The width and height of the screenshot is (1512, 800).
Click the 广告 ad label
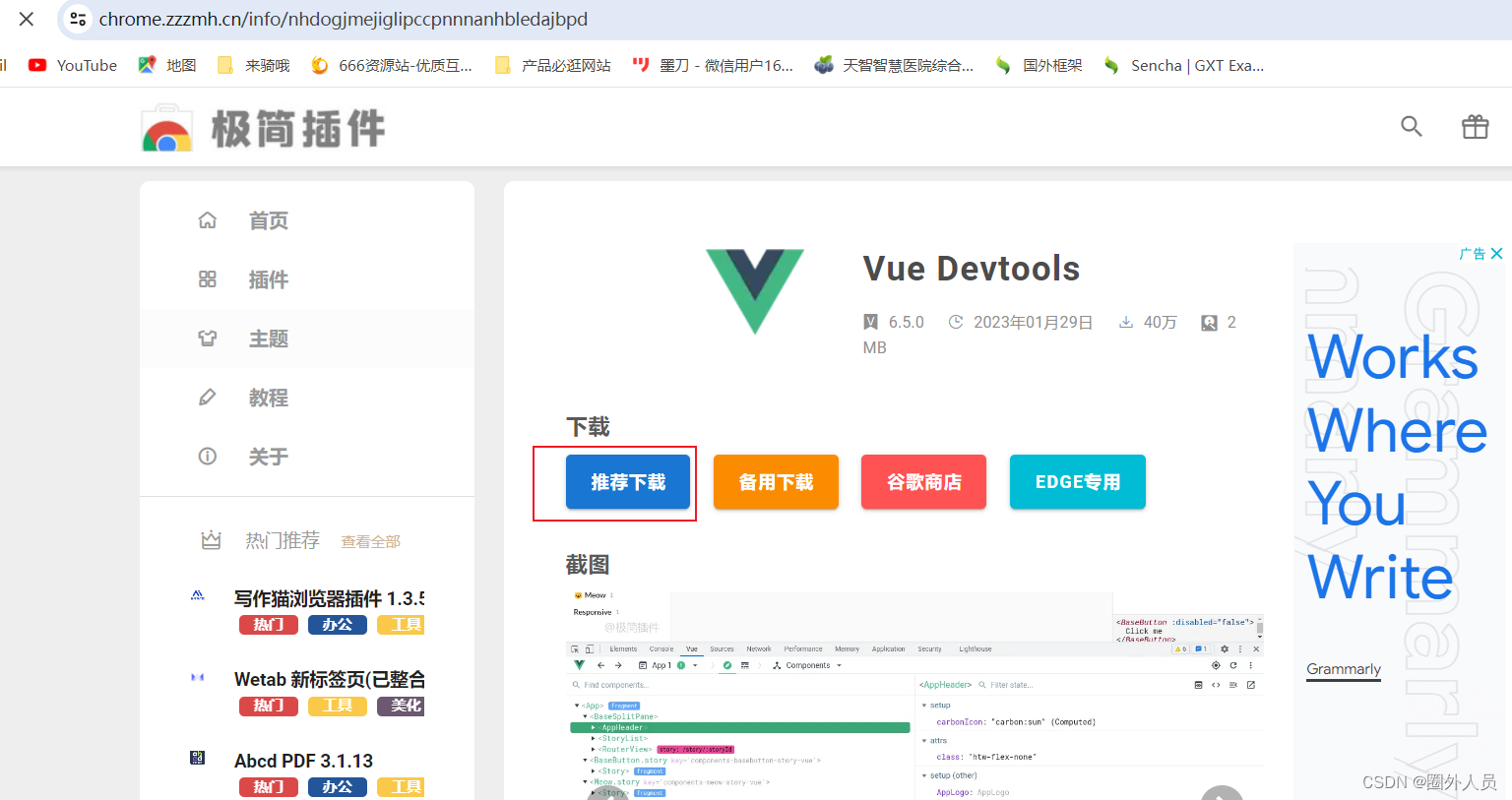pyautogui.click(x=1473, y=254)
